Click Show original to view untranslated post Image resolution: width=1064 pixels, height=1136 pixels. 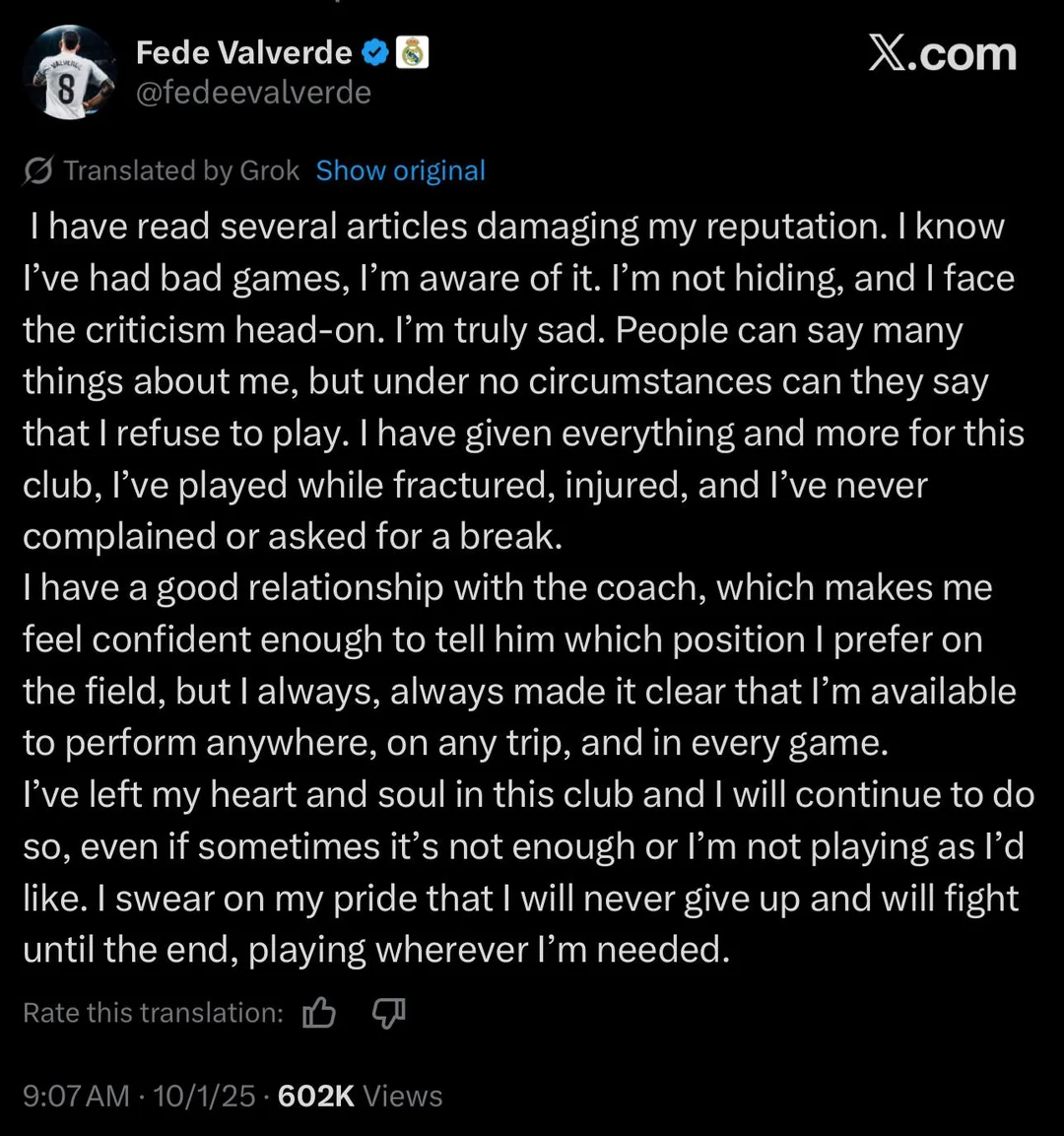(400, 170)
